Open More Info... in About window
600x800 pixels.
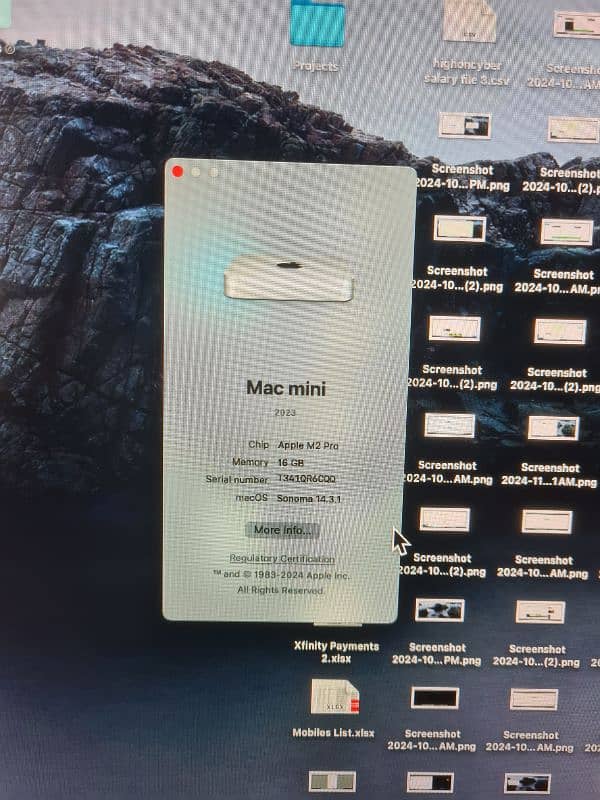pos(283,530)
